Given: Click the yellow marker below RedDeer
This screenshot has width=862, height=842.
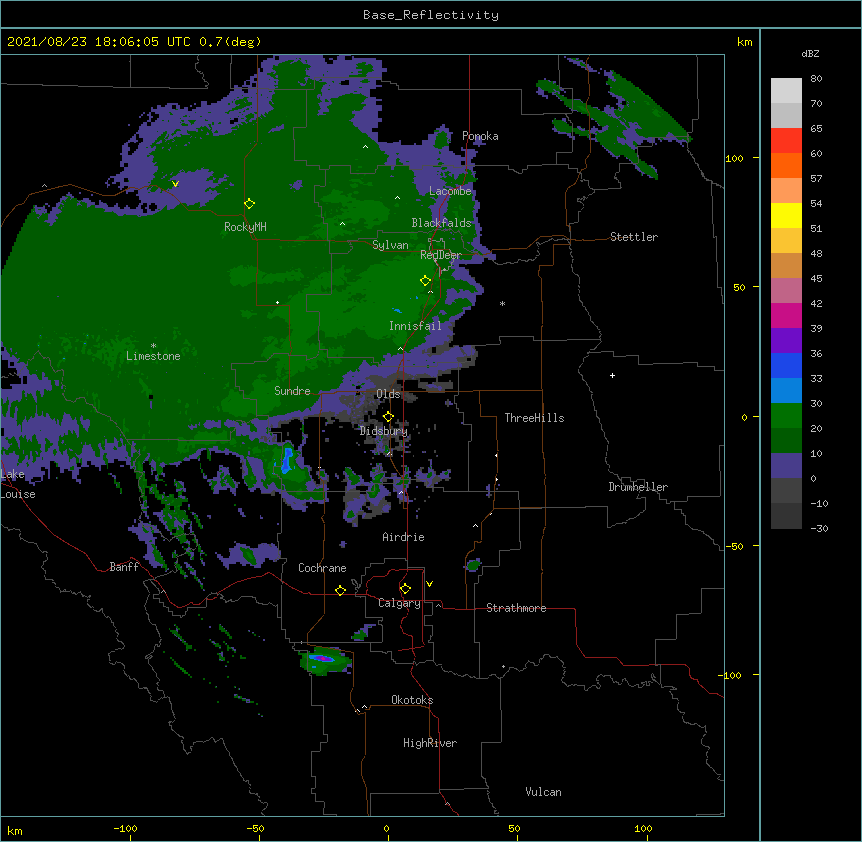Looking at the screenshot, I should click(425, 281).
